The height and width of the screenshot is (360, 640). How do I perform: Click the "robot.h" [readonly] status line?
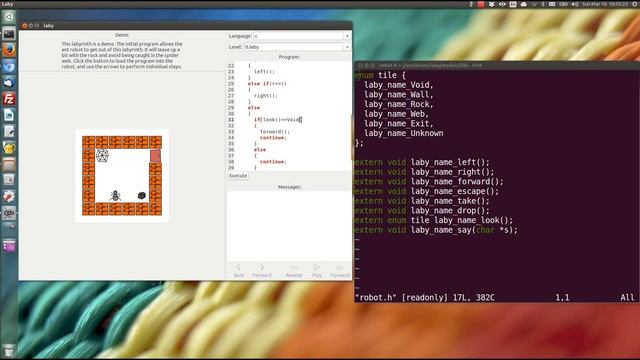[x=425, y=298]
